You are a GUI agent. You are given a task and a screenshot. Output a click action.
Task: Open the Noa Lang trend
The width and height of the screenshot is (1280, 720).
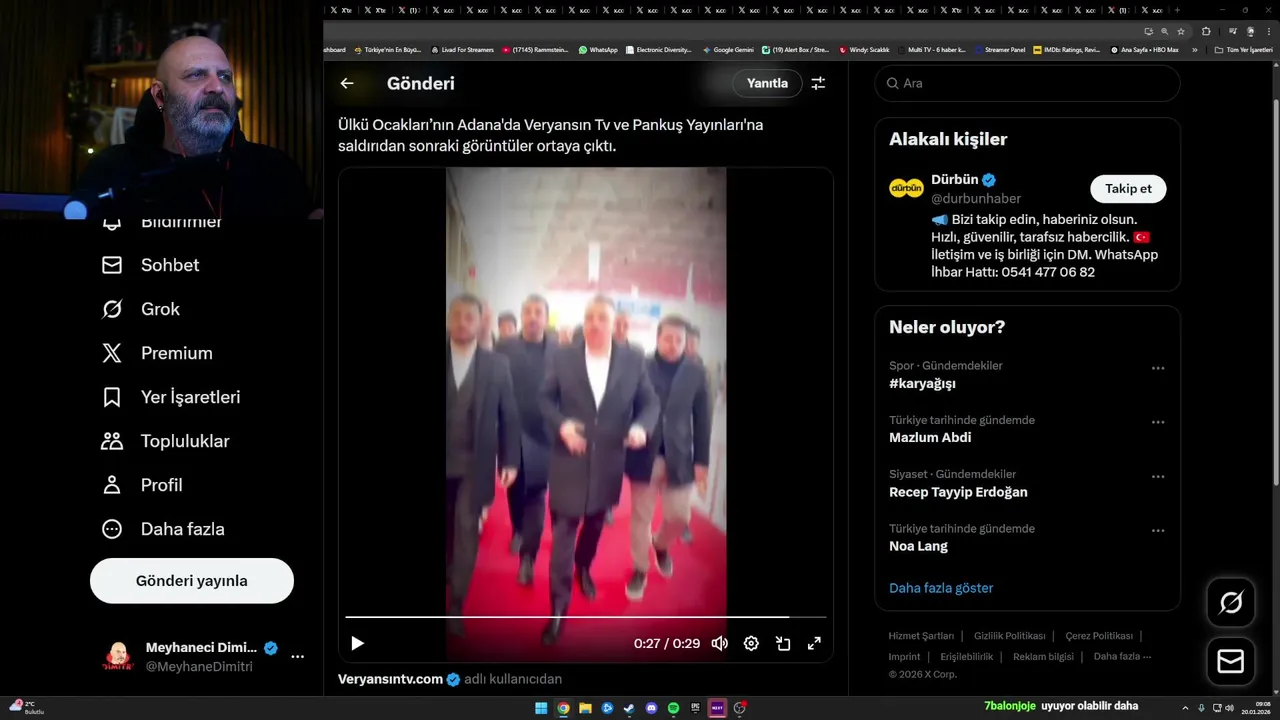pyautogui.click(x=918, y=546)
